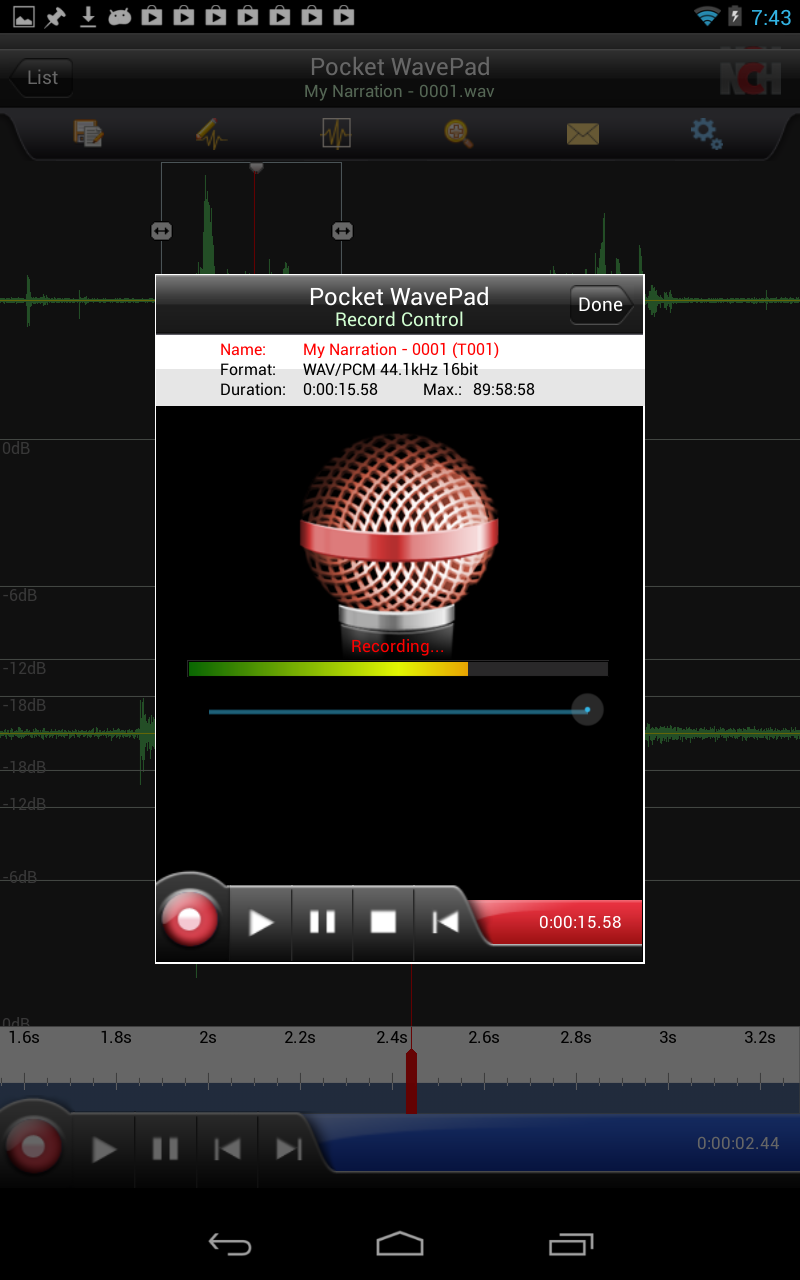Tap Done to close Record Control
800x1280 pixels.
pos(601,305)
